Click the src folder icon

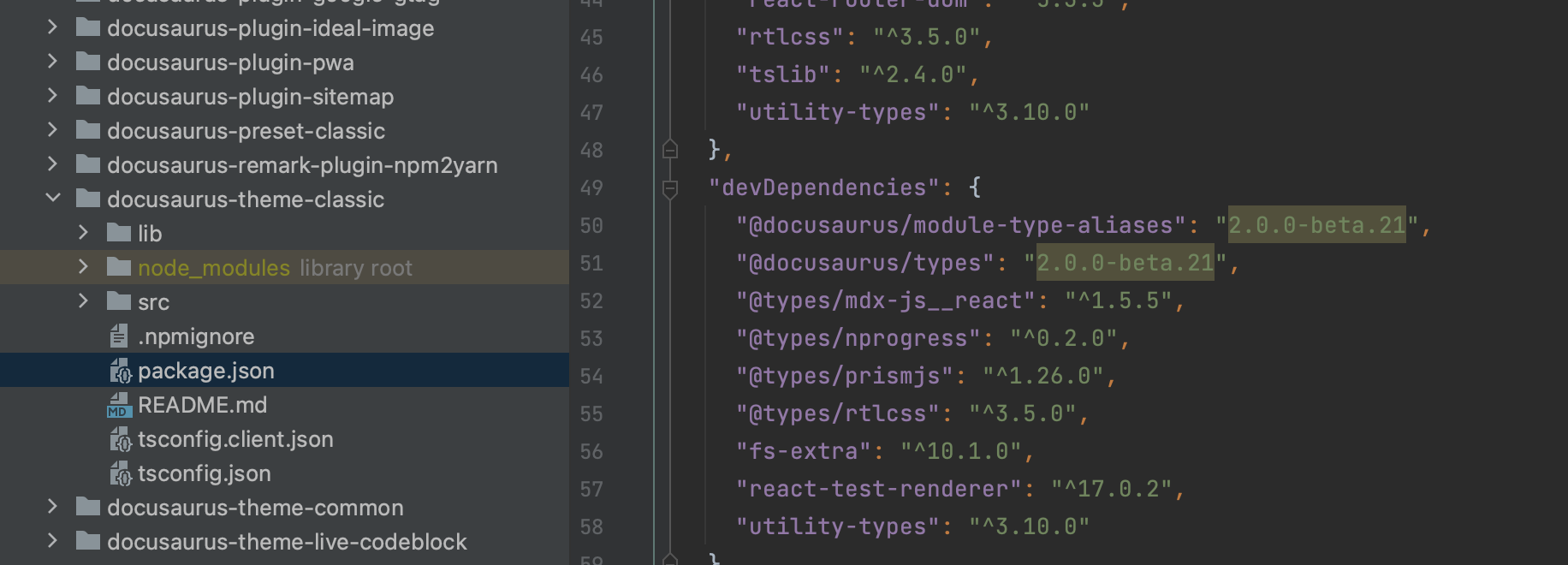pyautogui.click(x=118, y=302)
